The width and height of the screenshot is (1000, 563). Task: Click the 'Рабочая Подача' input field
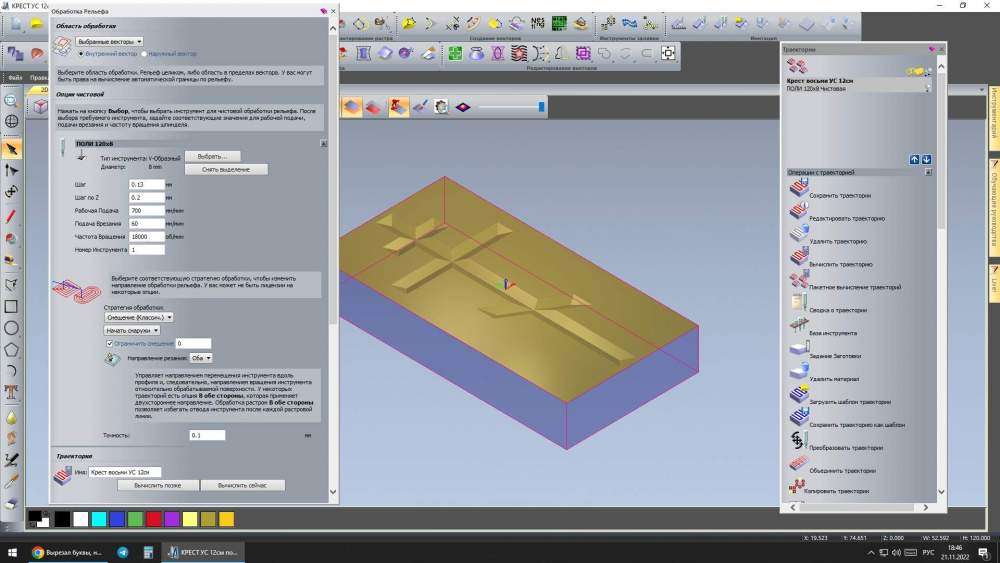tap(146, 211)
